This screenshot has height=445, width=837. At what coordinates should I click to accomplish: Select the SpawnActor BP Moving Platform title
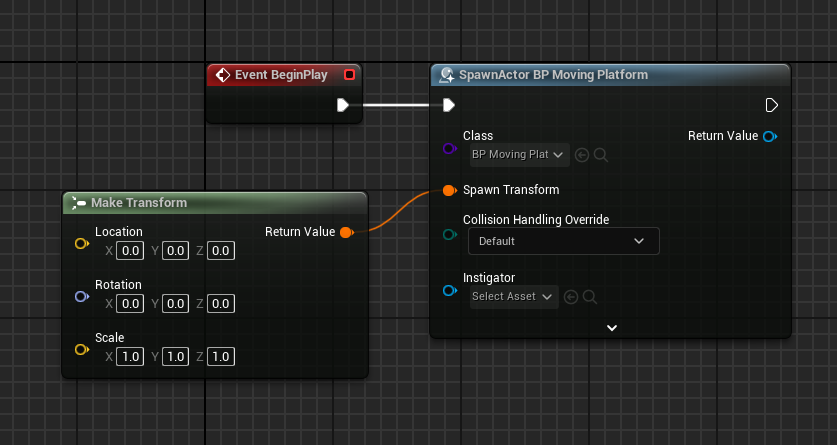553,75
